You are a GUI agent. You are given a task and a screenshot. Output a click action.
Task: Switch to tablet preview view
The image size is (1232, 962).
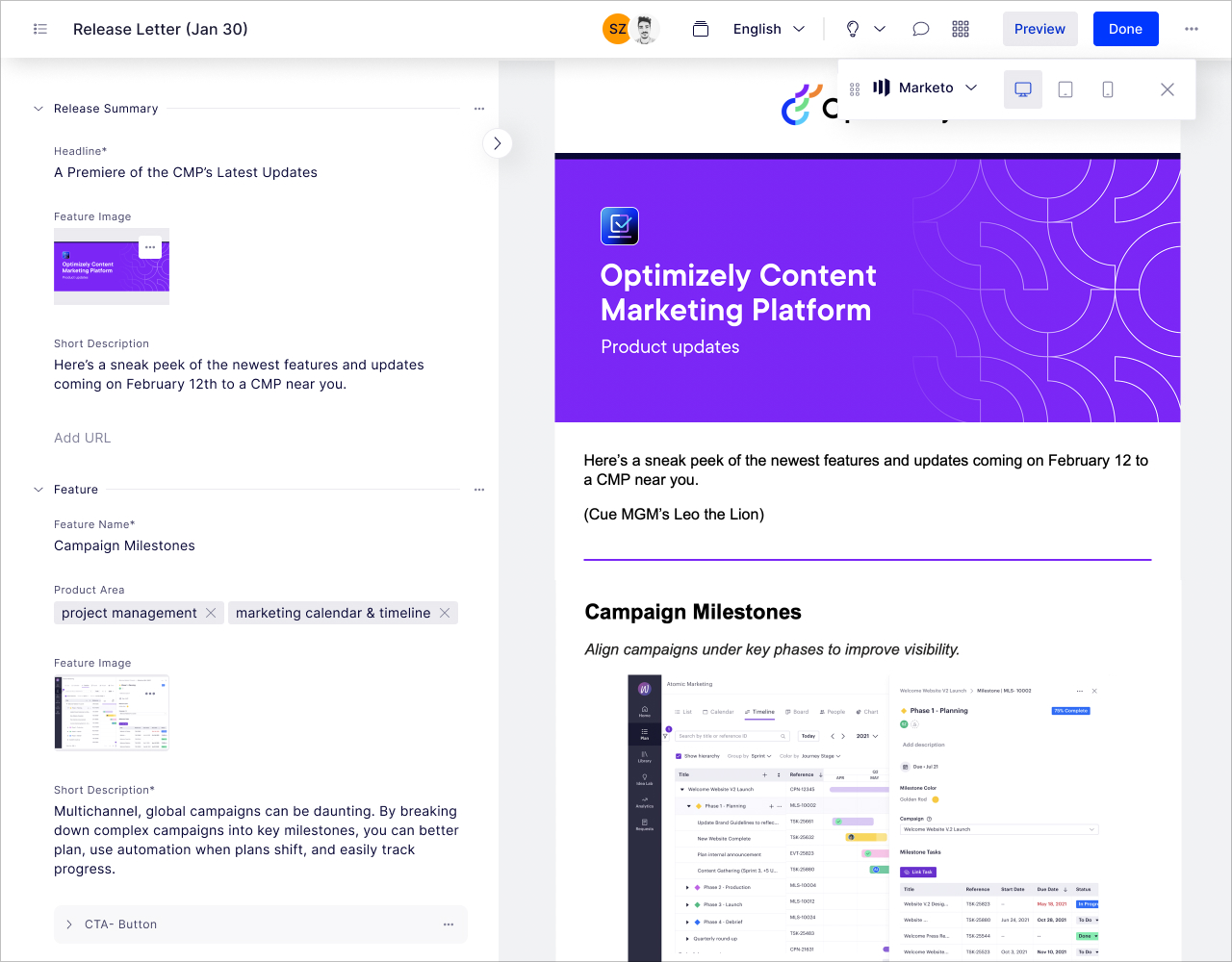1065,89
